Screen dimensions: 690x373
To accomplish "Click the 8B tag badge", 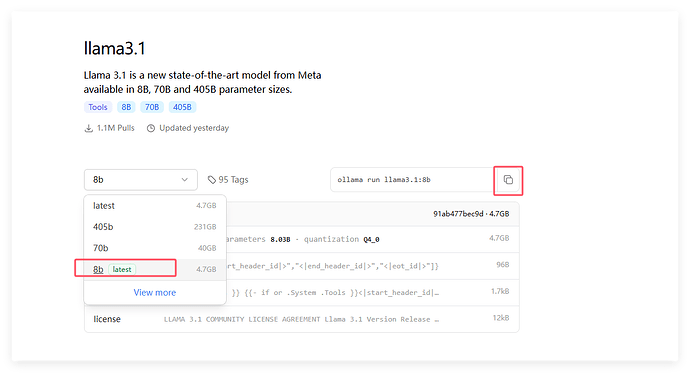I will point(126,107).
